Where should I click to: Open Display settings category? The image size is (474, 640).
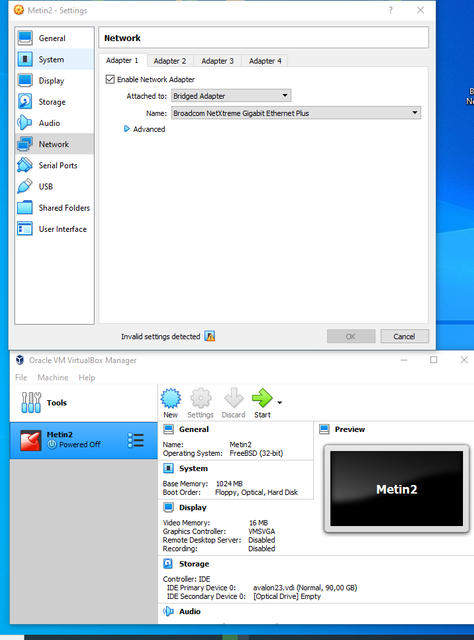click(54, 80)
